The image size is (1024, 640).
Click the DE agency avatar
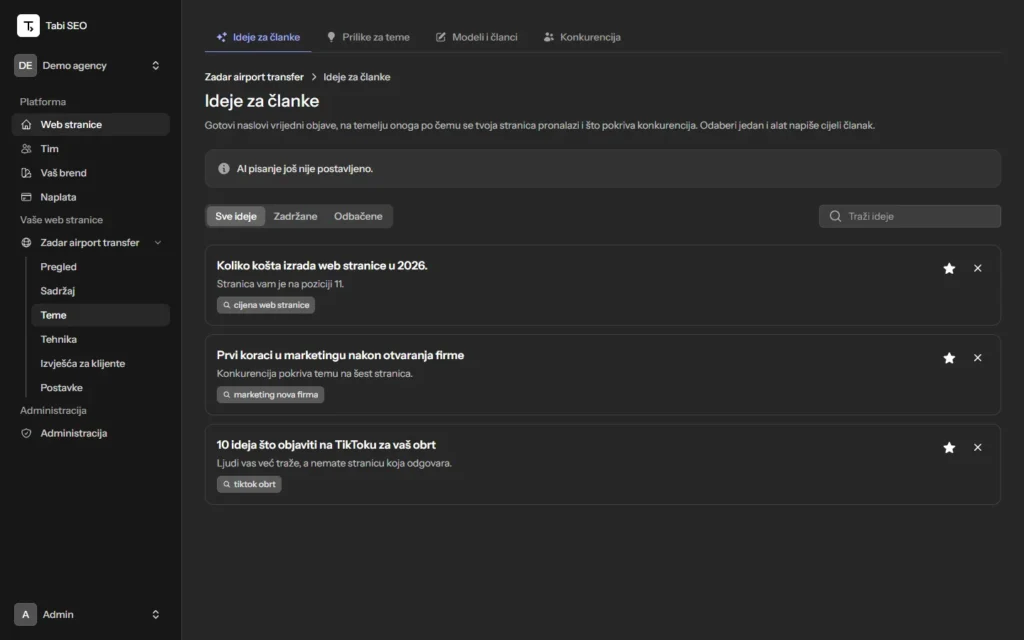(x=25, y=65)
